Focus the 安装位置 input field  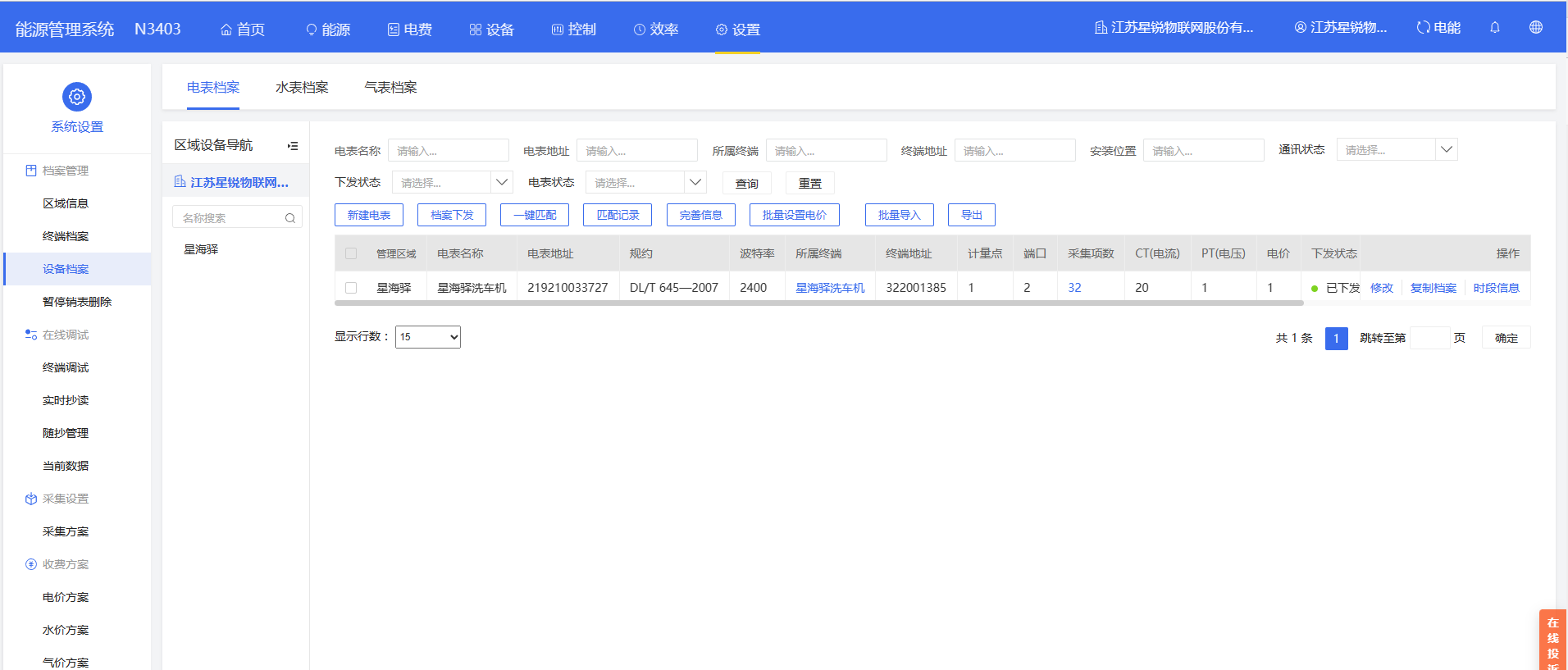[1204, 150]
